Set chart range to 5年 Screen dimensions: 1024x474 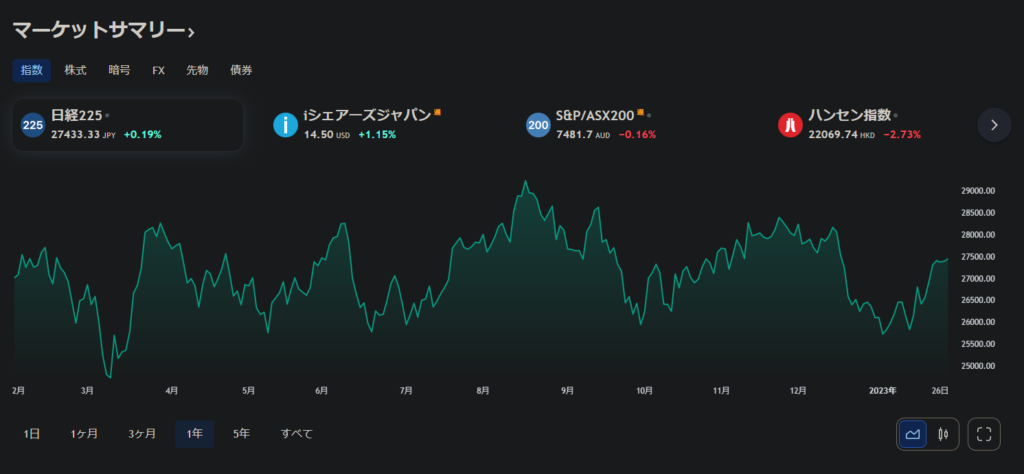pos(241,434)
